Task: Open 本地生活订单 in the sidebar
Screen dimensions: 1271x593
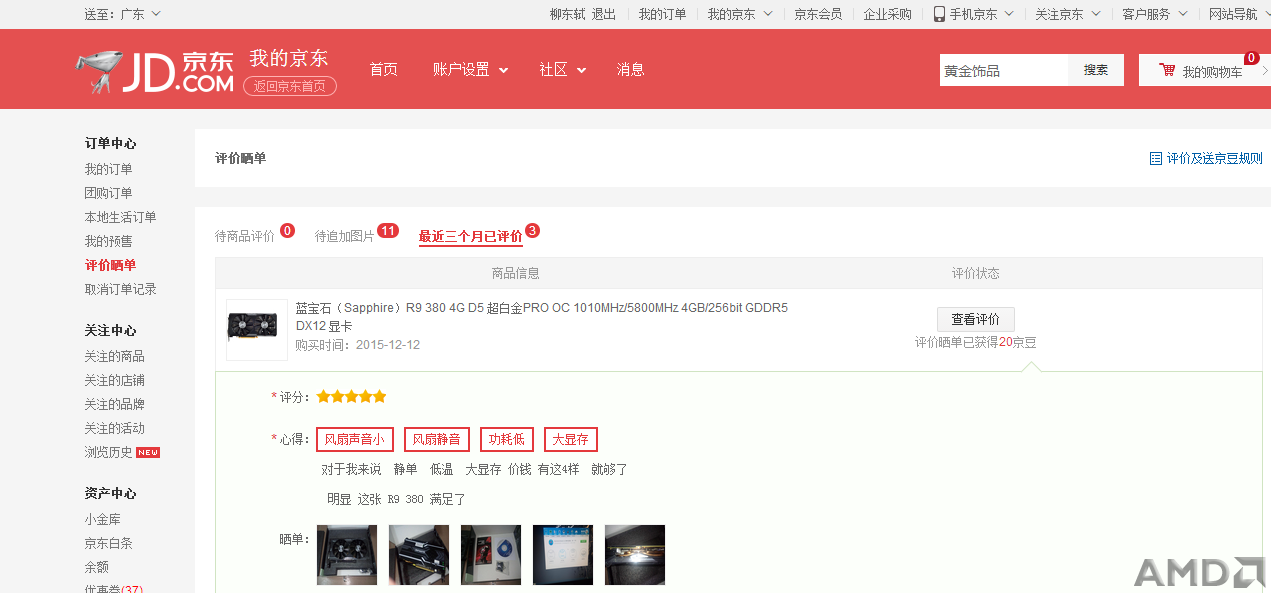Action: [x=120, y=217]
